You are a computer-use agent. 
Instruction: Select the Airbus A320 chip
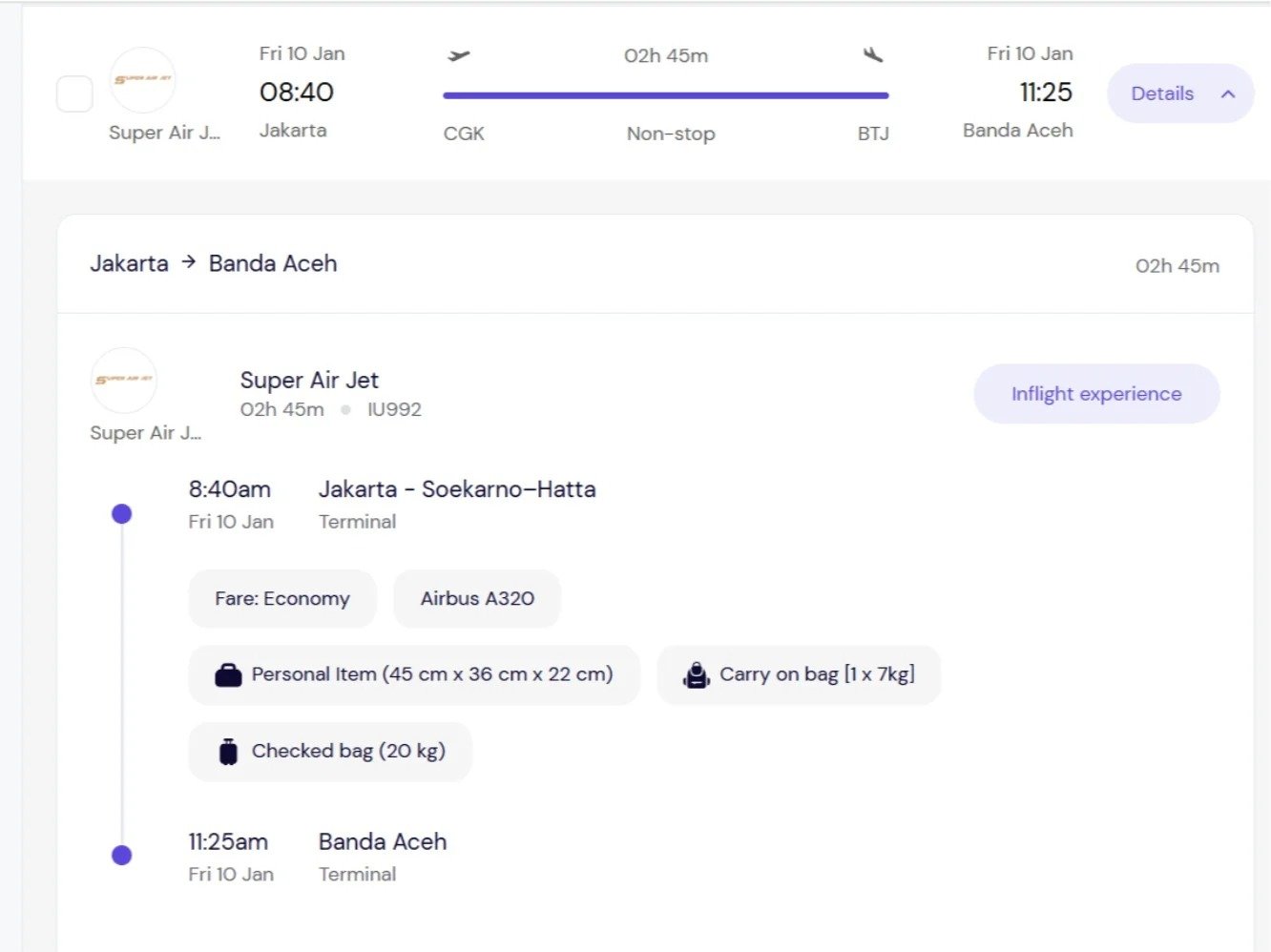pos(477,599)
